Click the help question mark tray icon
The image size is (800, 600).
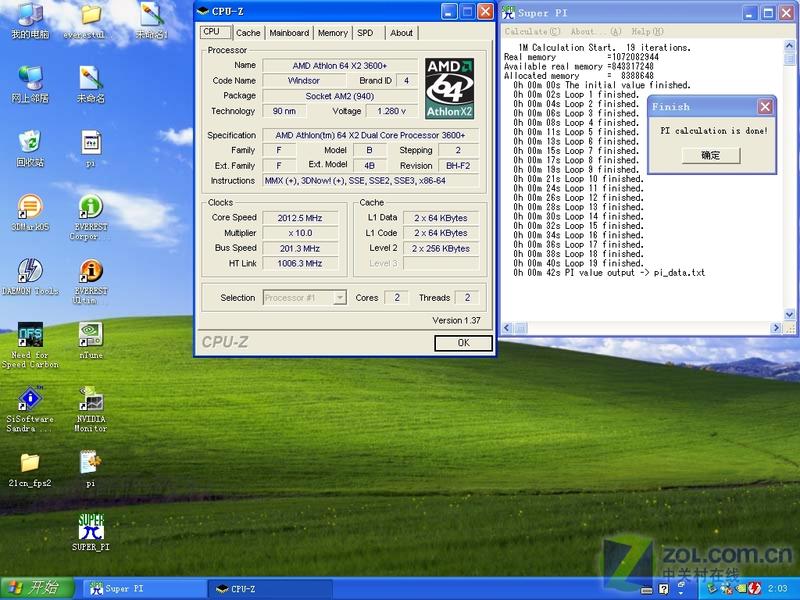coord(663,589)
